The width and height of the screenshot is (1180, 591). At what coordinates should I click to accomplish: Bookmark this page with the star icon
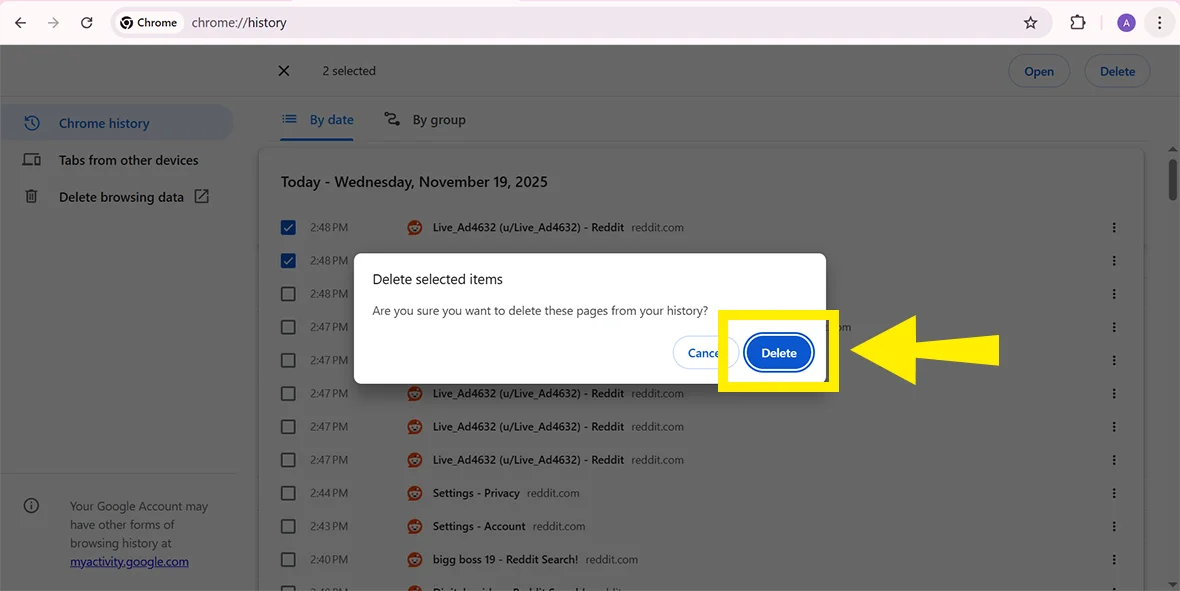point(1030,23)
